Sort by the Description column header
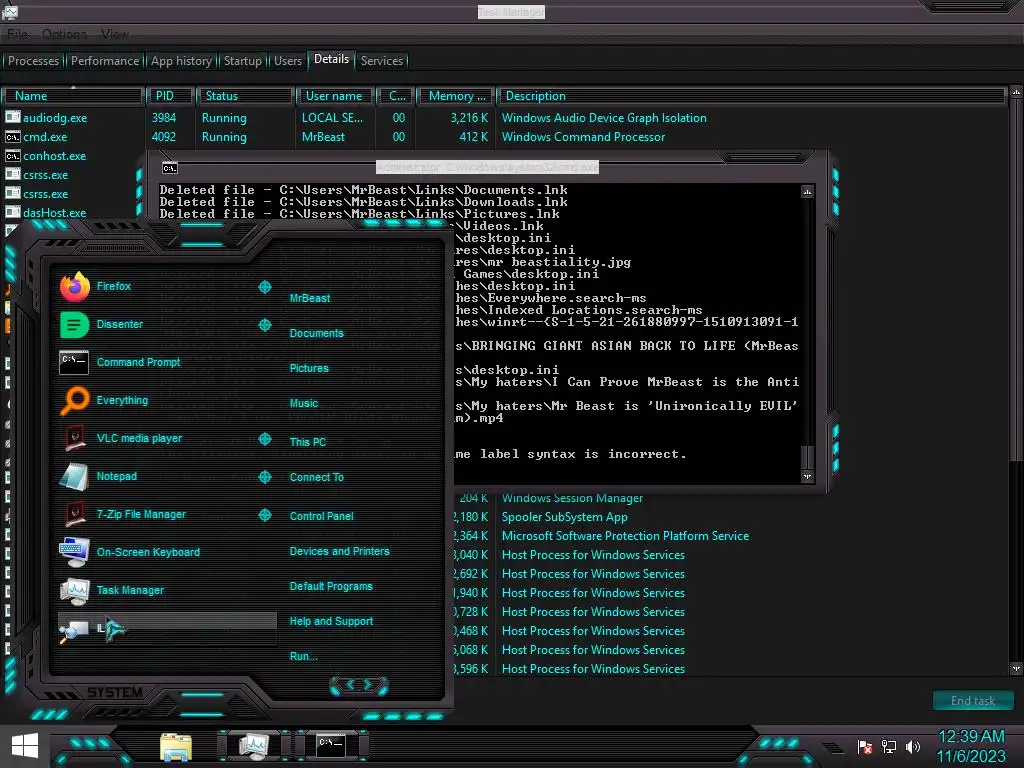1024x768 pixels. (x=751, y=96)
